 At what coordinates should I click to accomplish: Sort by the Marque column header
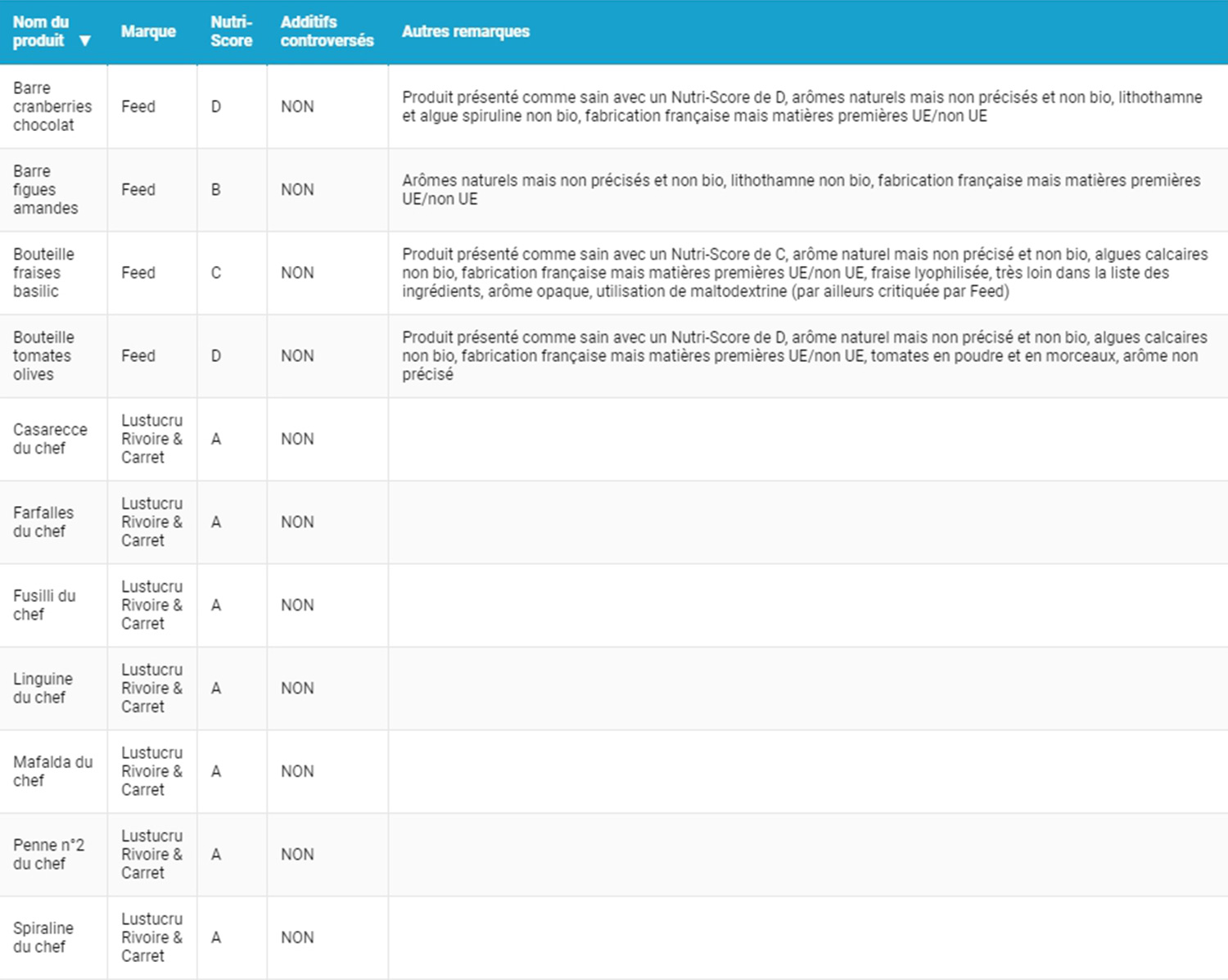[x=148, y=31]
